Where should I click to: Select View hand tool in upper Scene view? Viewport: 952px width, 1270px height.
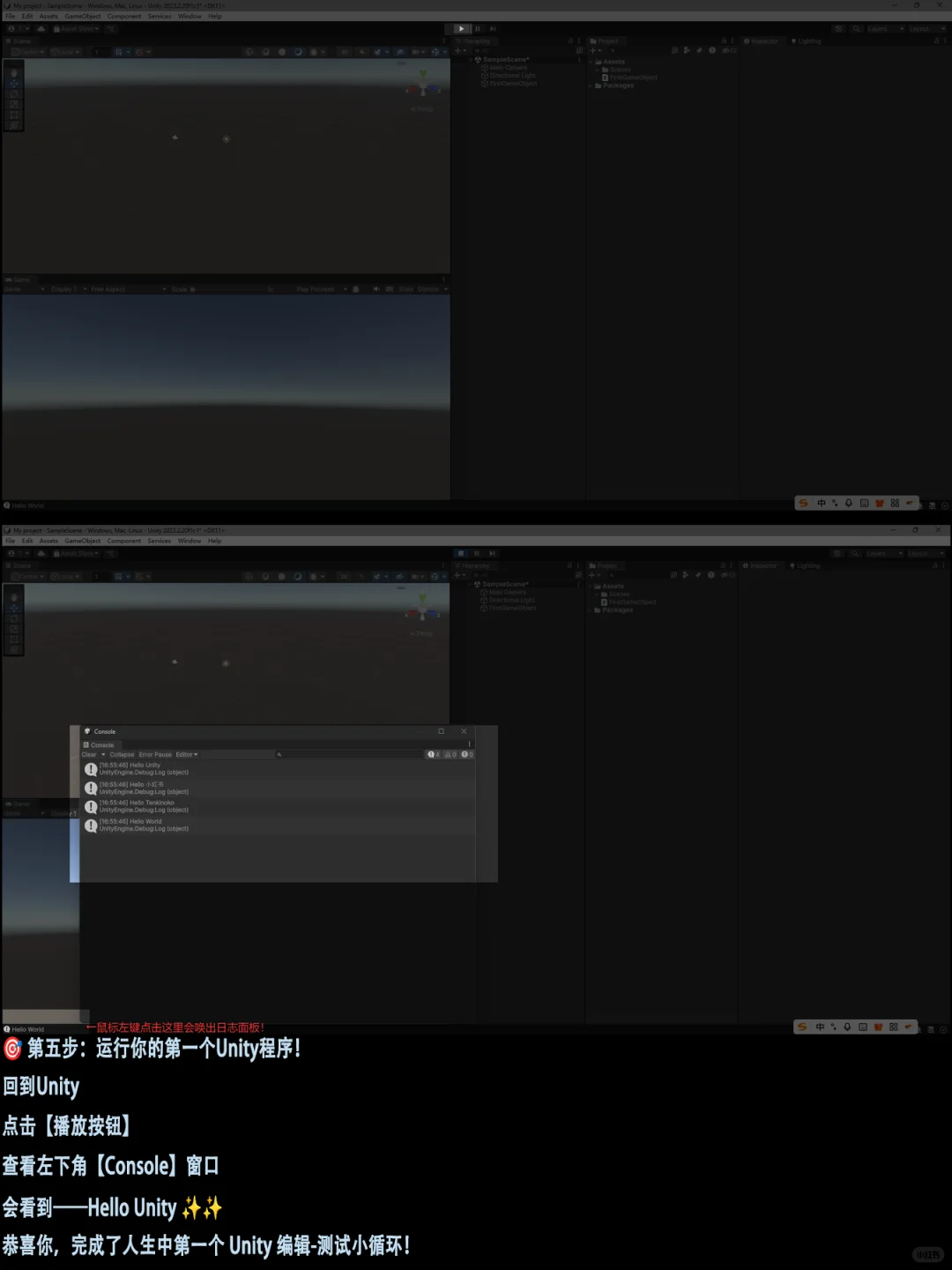13,72
